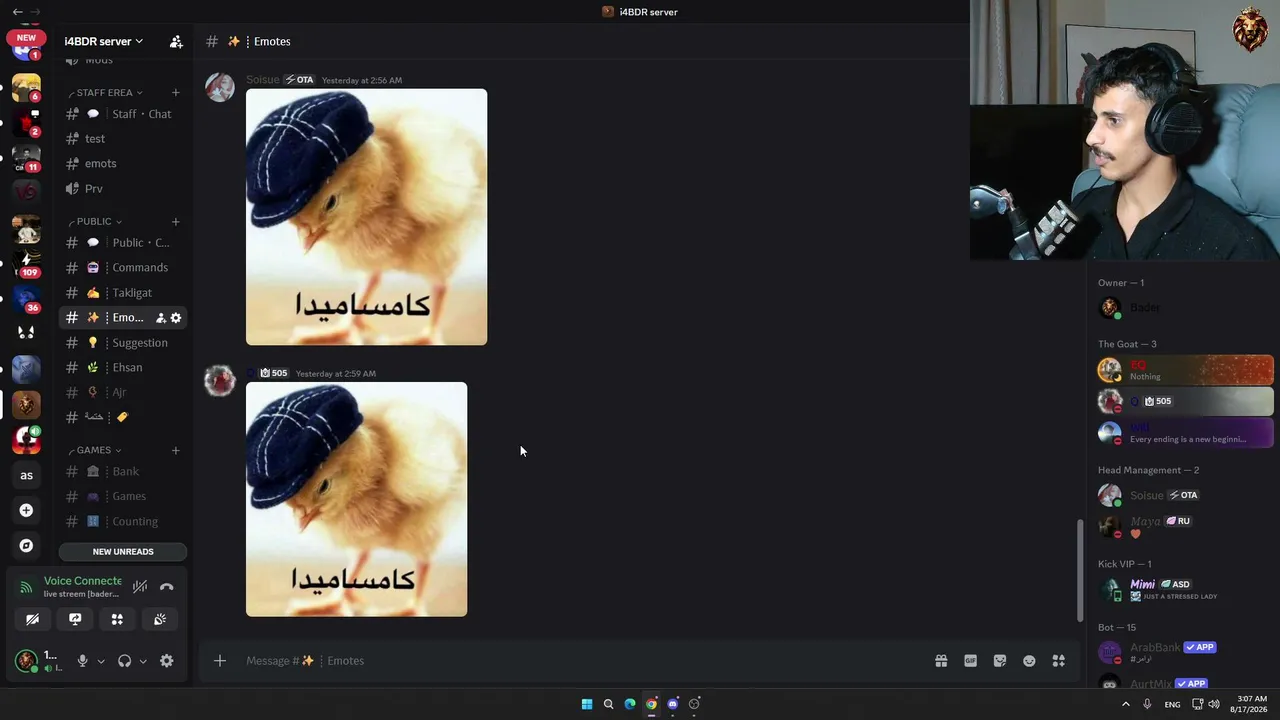
Task: Open Soisue's profile in the member list
Action: [x=1185, y=495]
